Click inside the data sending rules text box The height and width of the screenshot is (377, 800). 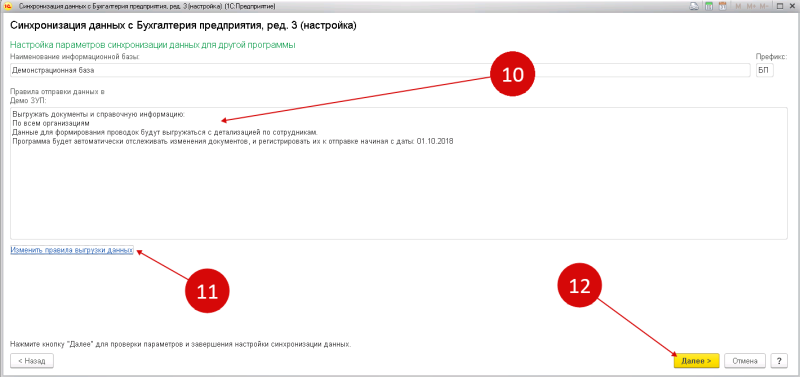398,173
